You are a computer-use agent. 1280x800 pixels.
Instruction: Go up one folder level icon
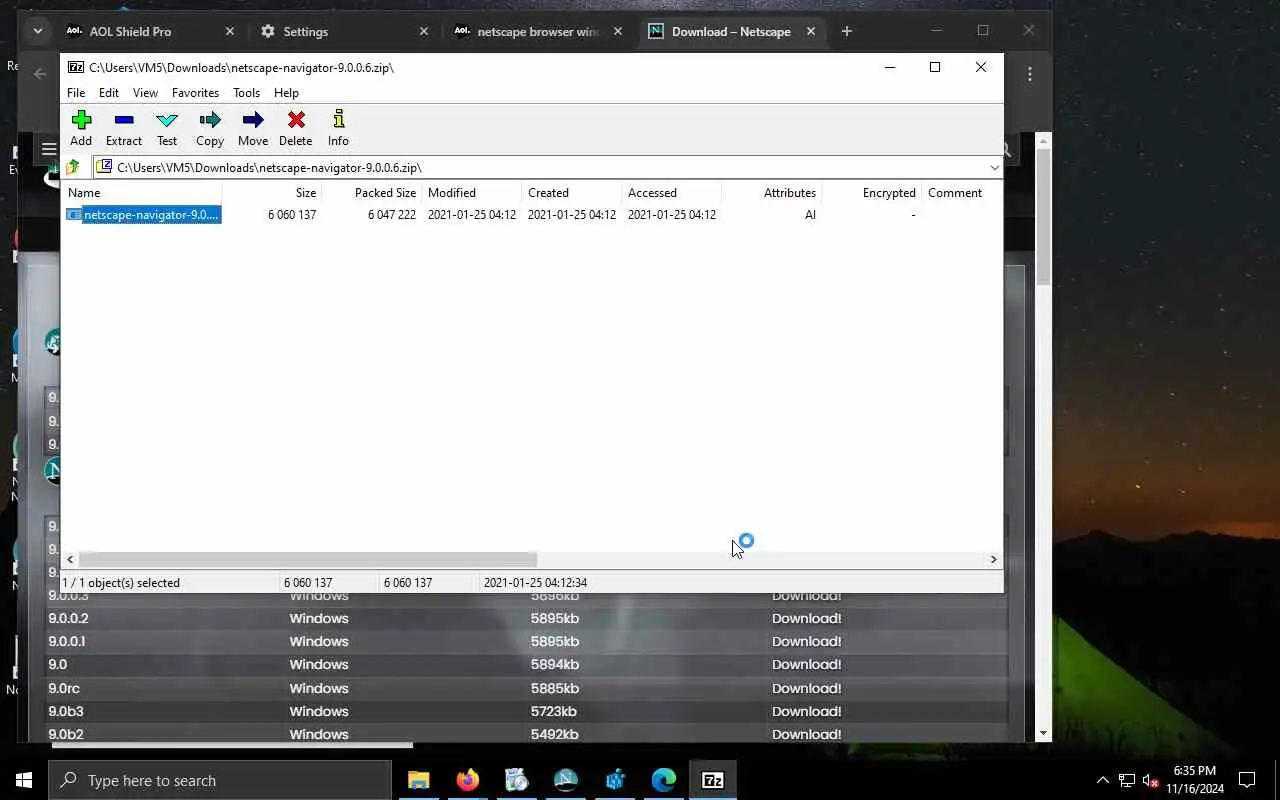(73, 167)
